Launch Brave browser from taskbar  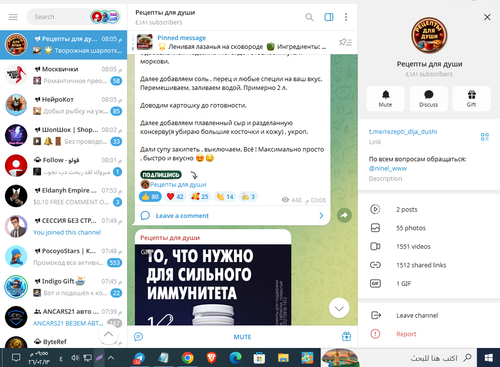pos(212,358)
